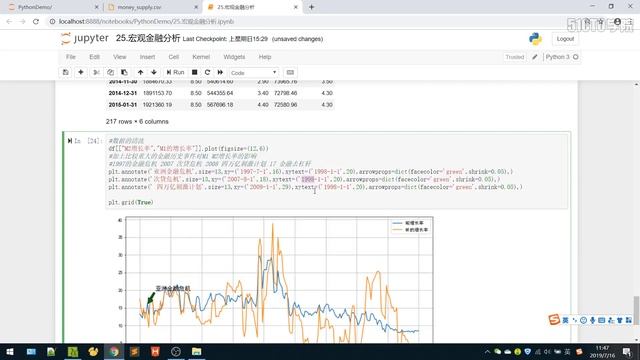Click the Trusted notebook indicator

pyautogui.click(x=515, y=57)
